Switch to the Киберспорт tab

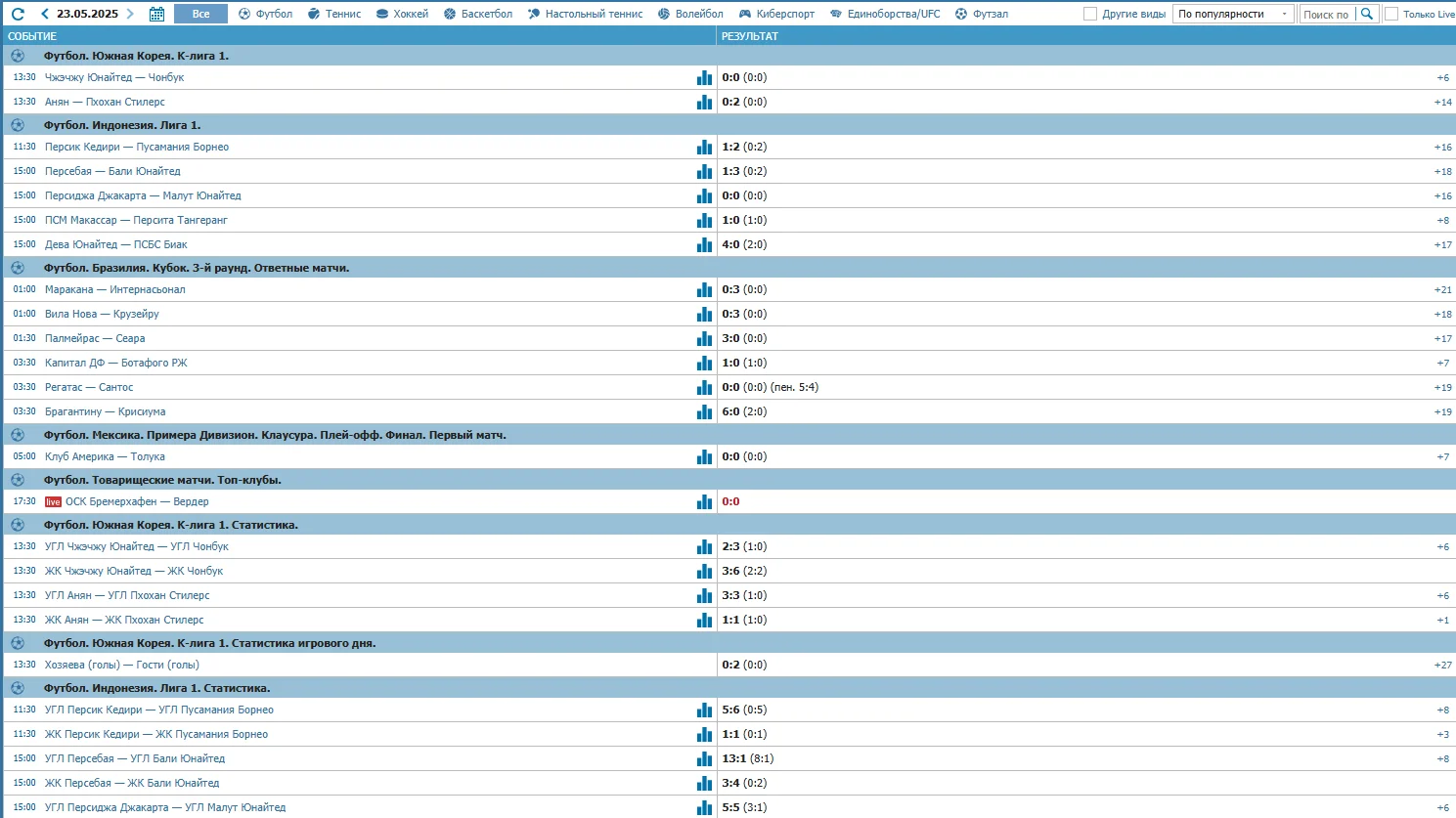776,14
